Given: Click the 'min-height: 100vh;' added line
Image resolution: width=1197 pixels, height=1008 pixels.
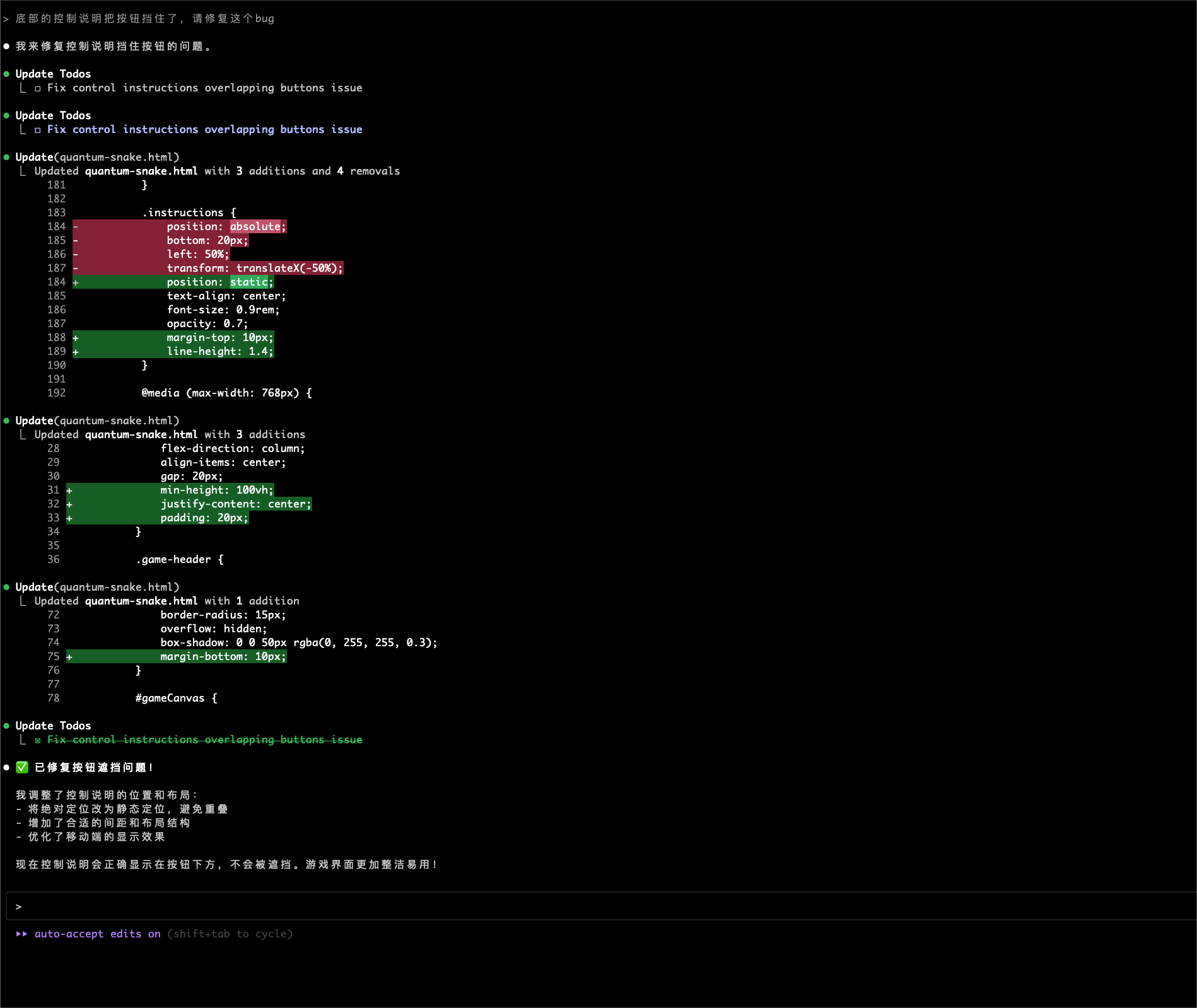Looking at the screenshot, I should point(170,490).
